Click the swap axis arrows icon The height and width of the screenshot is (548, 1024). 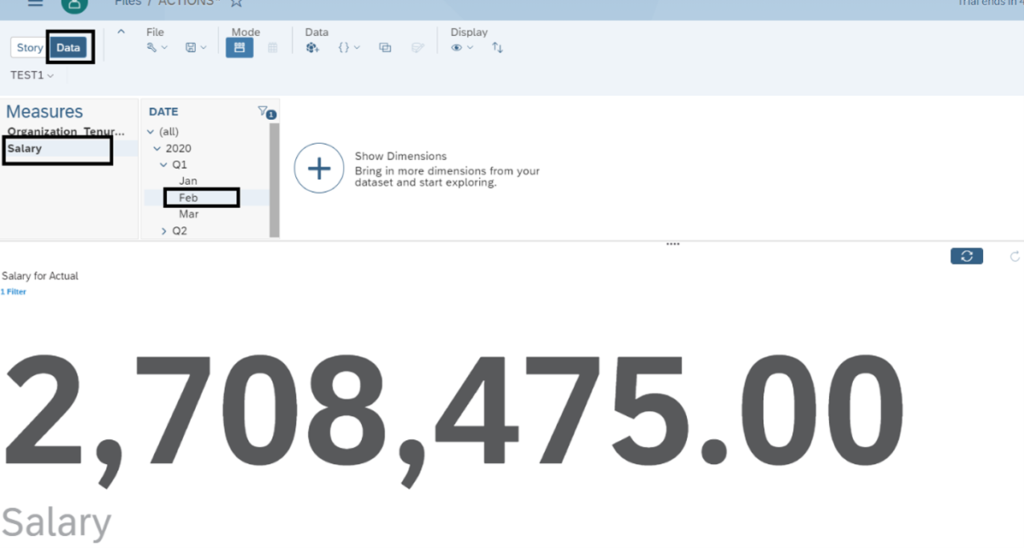click(498, 48)
